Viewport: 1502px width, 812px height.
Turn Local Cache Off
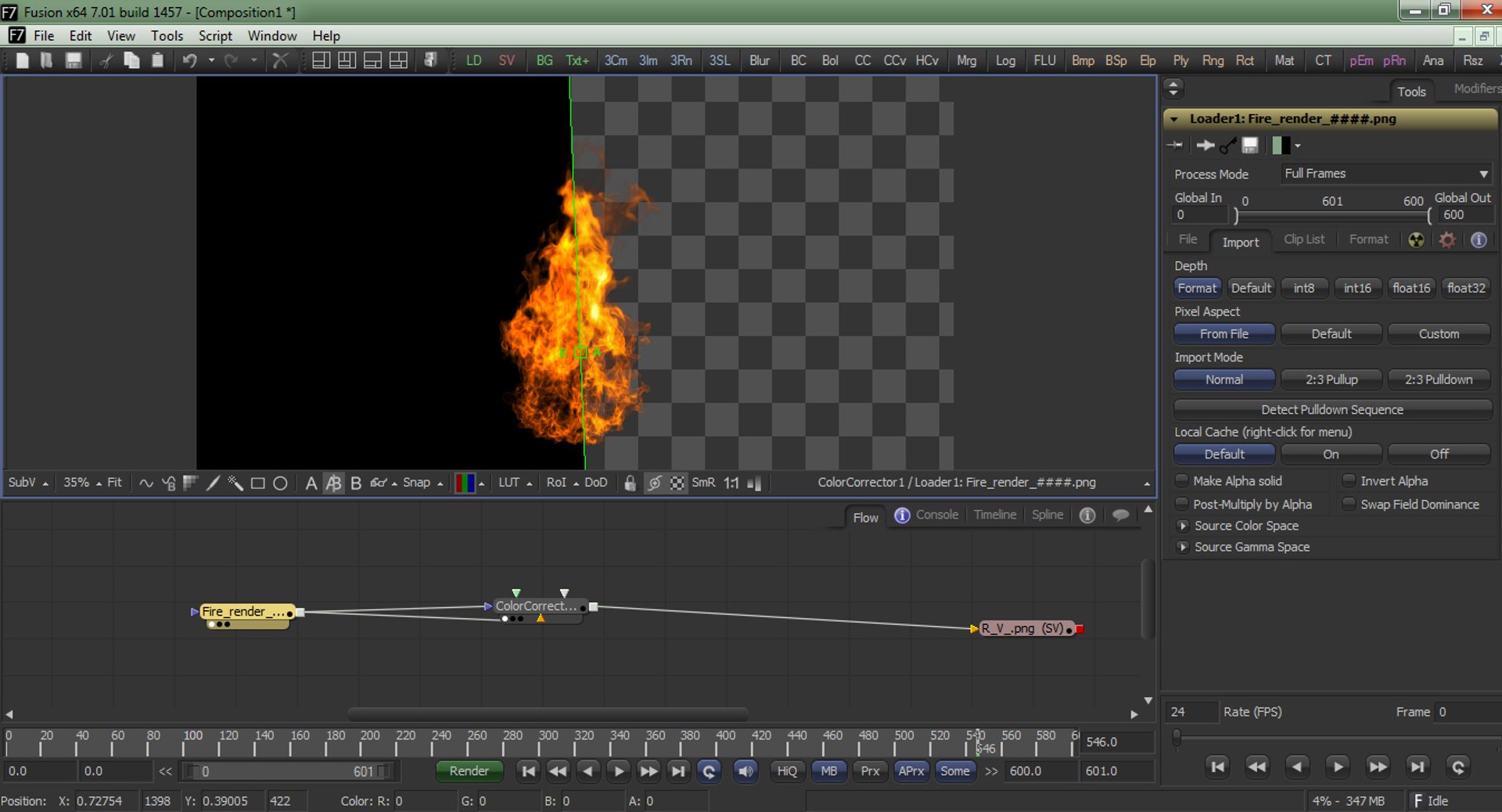(1439, 455)
